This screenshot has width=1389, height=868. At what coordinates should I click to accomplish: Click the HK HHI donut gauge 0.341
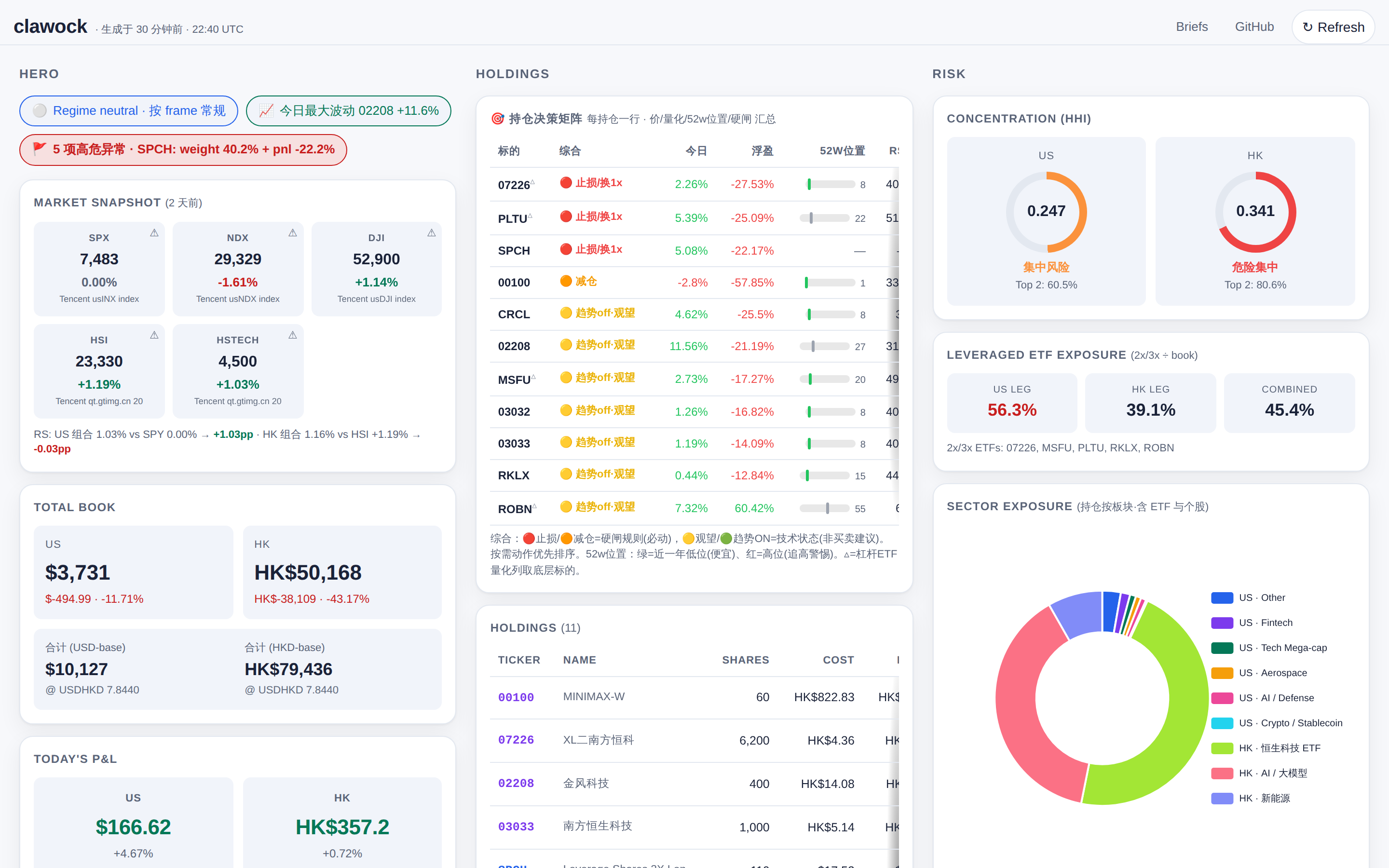(x=1255, y=211)
